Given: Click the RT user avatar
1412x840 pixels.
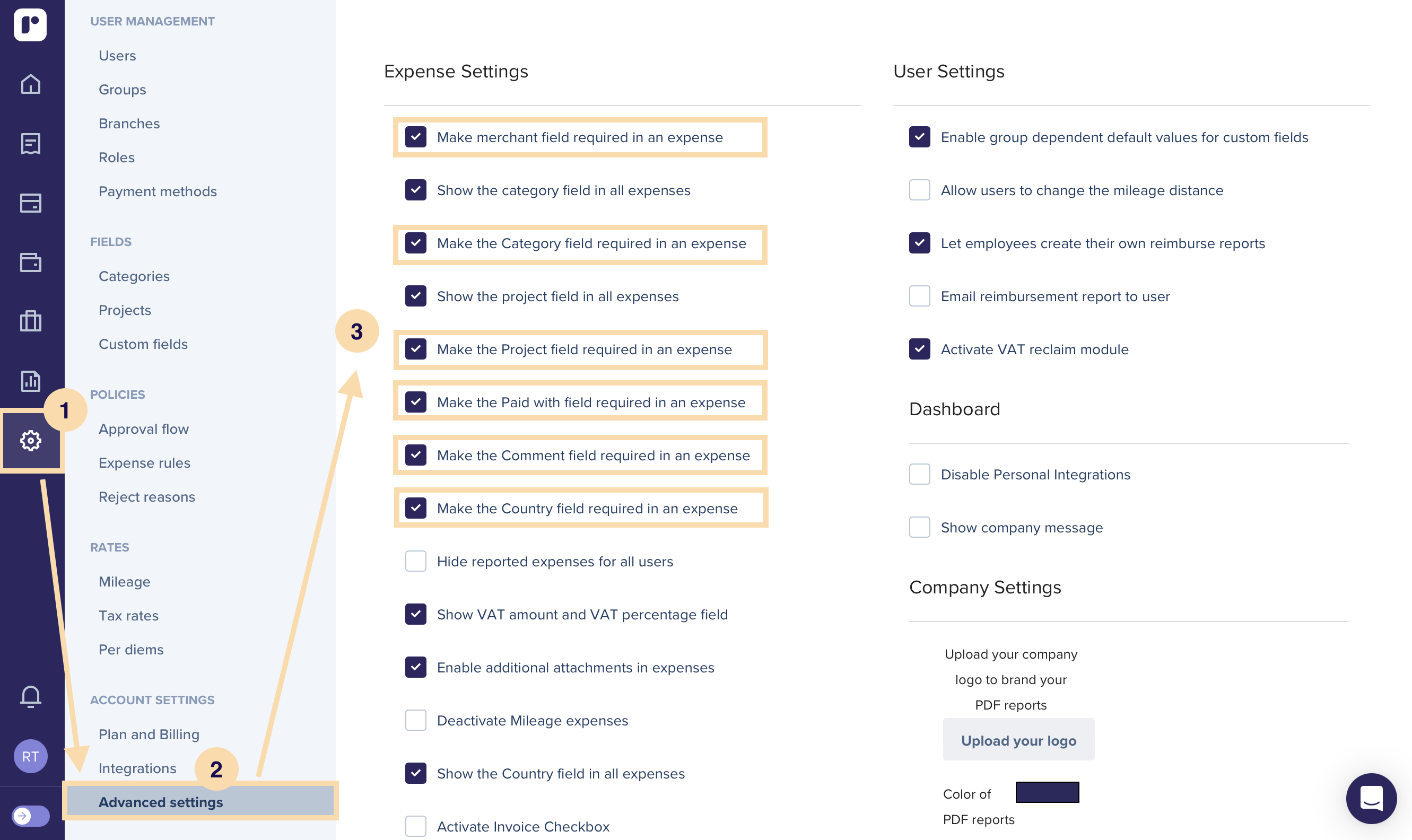Looking at the screenshot, I should (31, 756).
